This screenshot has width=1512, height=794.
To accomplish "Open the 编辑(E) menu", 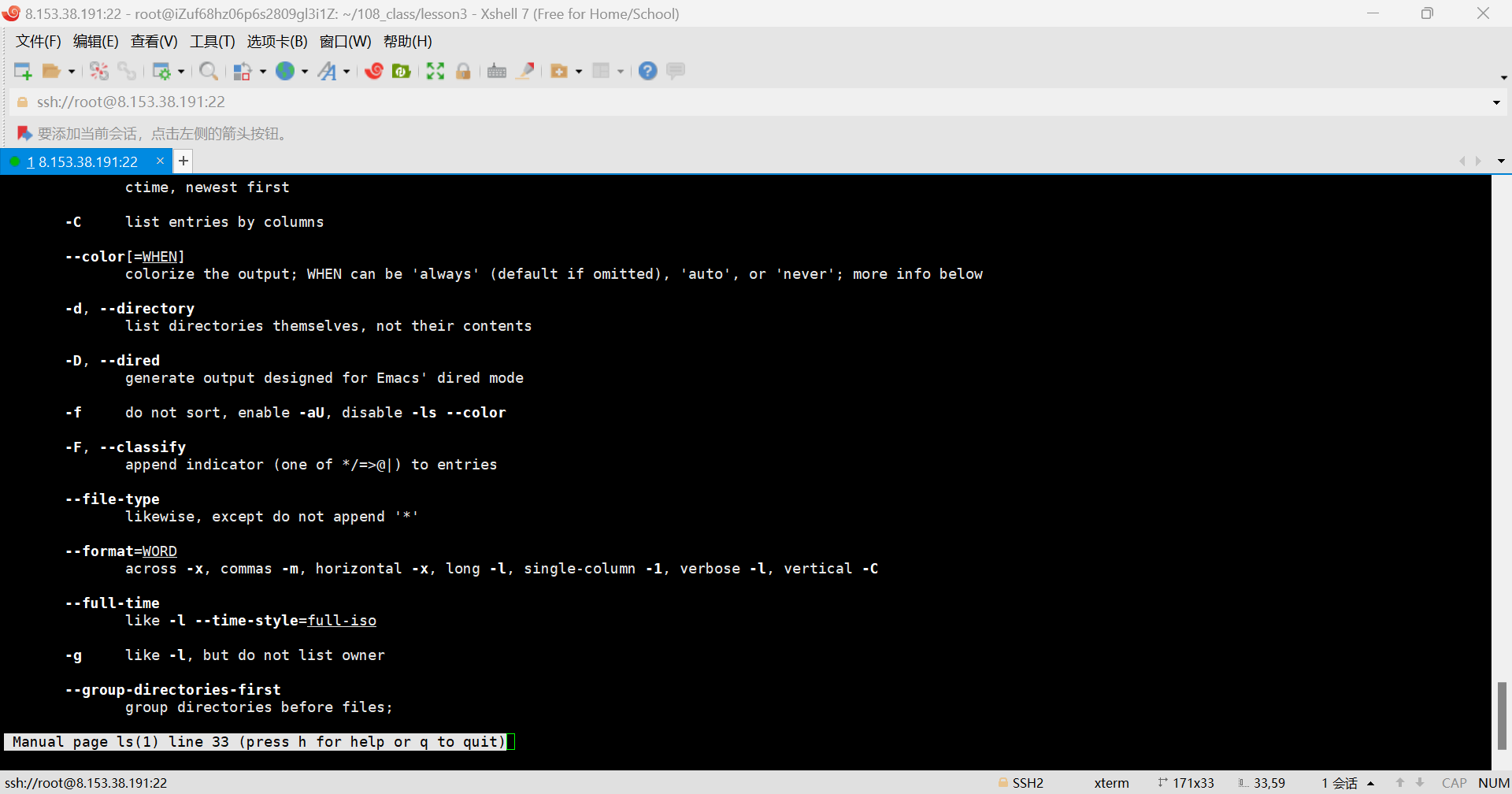I will [96, 42].
